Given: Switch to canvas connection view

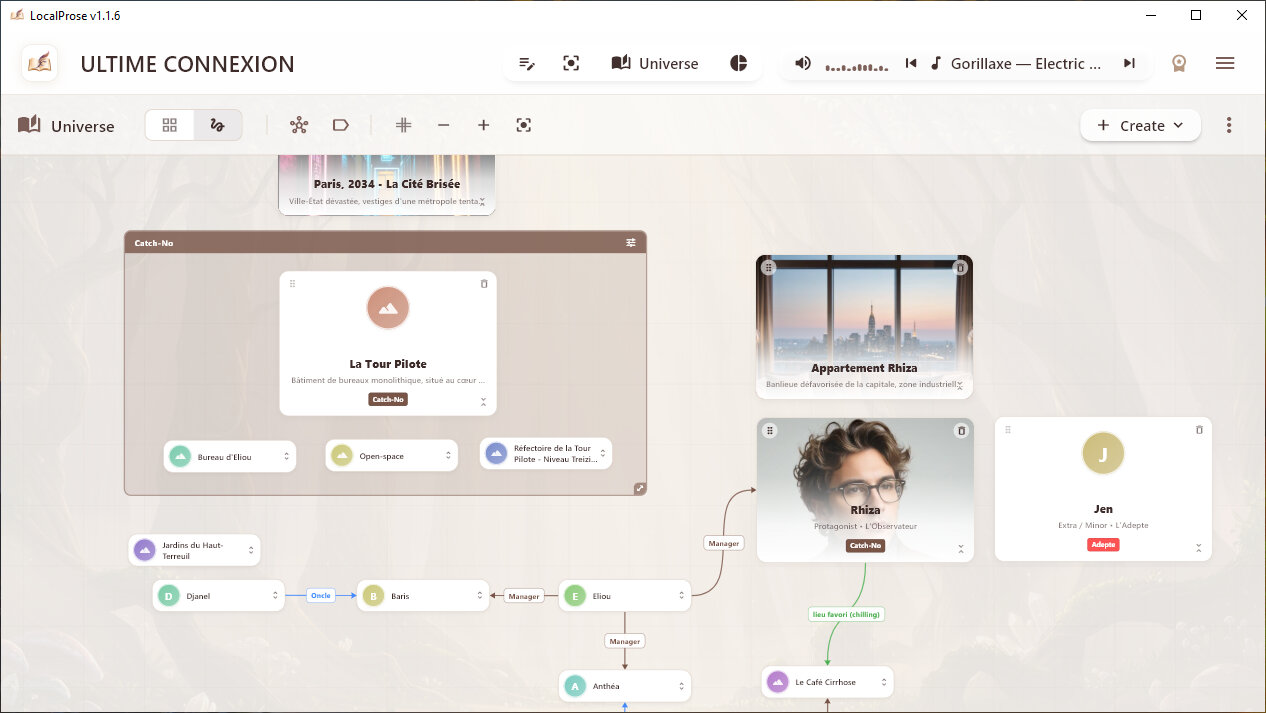Looking at the screenshot, I should [217, 125].
